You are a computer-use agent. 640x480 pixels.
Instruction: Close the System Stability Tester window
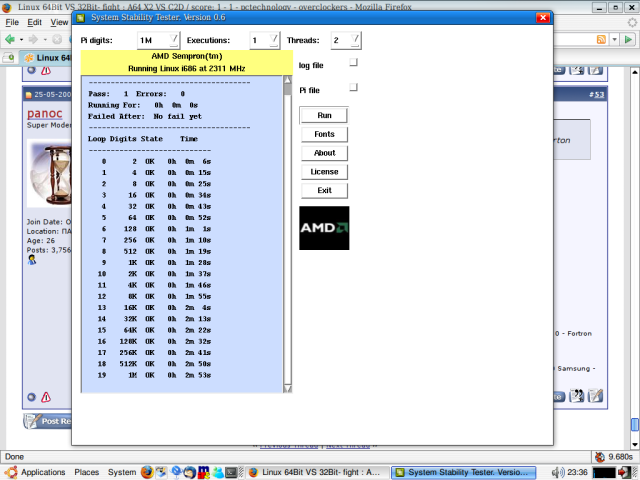[543, 18]
